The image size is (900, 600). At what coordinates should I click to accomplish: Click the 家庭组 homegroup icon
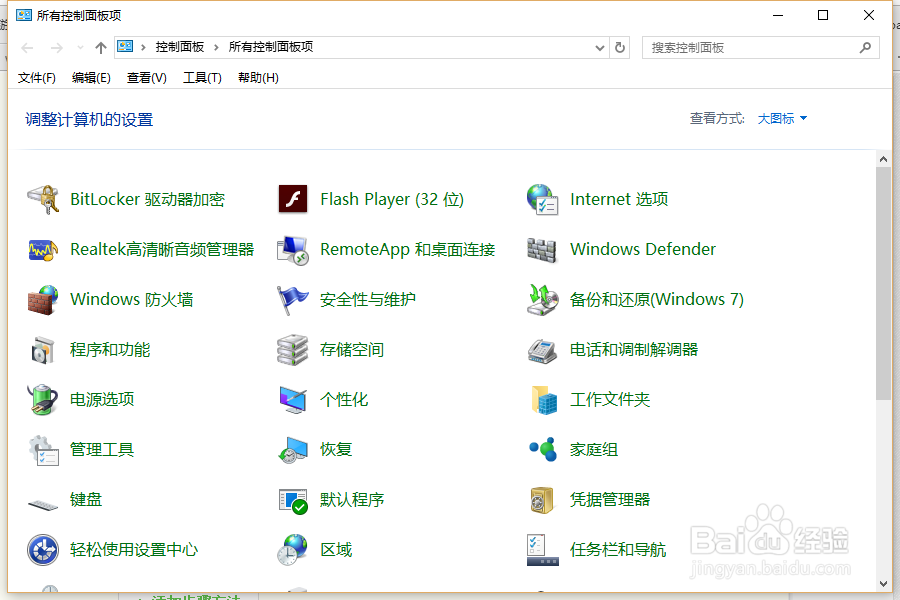click(543, 450)
